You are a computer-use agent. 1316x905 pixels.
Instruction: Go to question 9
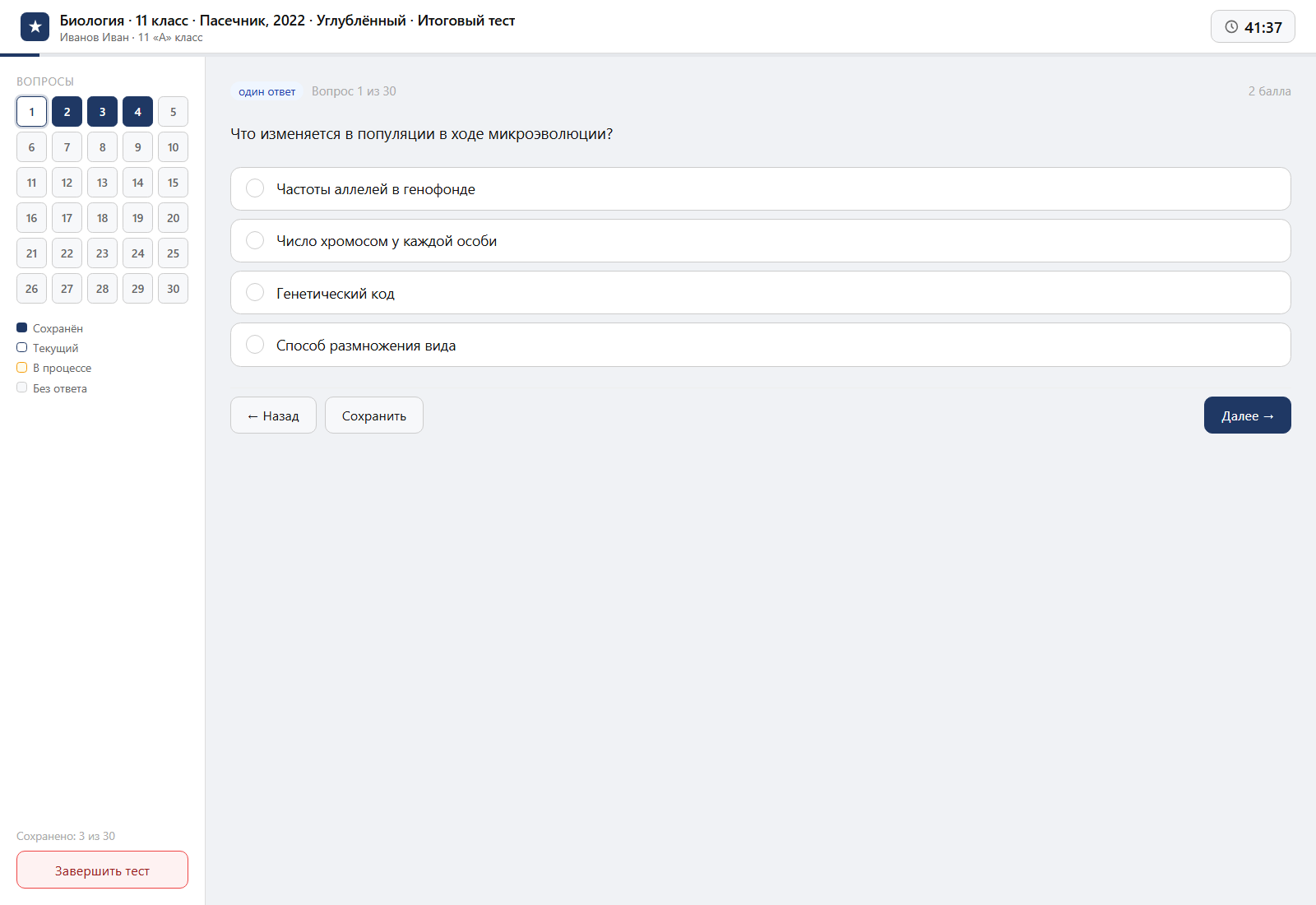(x=137, y=147)
